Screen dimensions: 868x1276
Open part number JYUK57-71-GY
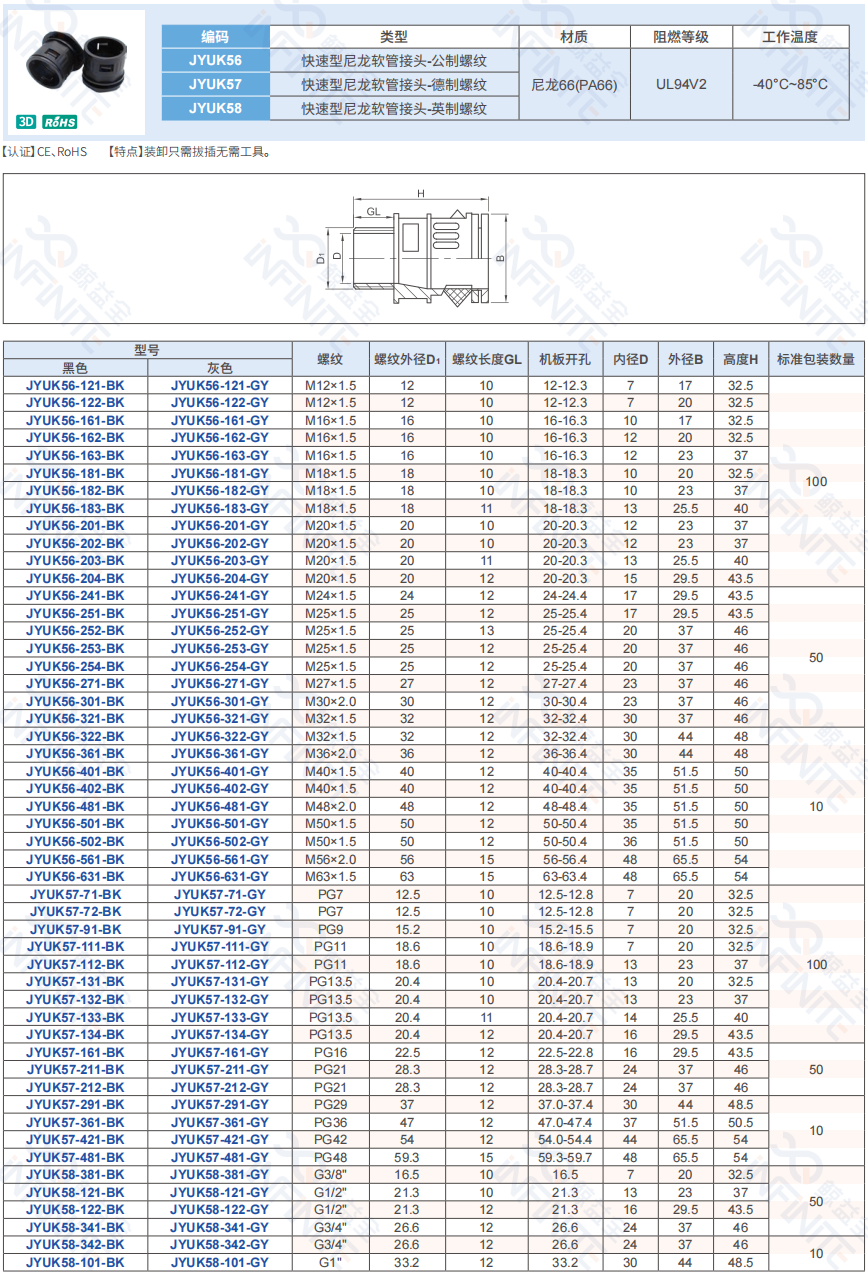[x=220, y=894]
